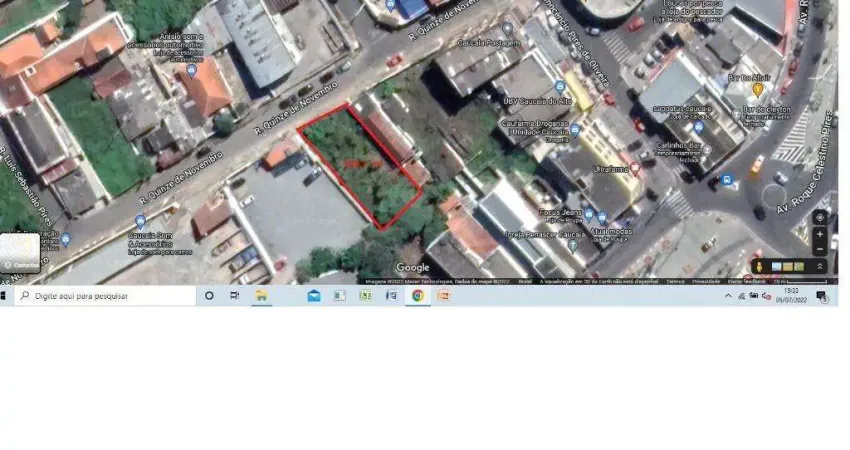Click the Caufarma Drogarias pharmacy pin
This screenshot has width=850, height=450.
pyautogui.click(x=575, y=129)
